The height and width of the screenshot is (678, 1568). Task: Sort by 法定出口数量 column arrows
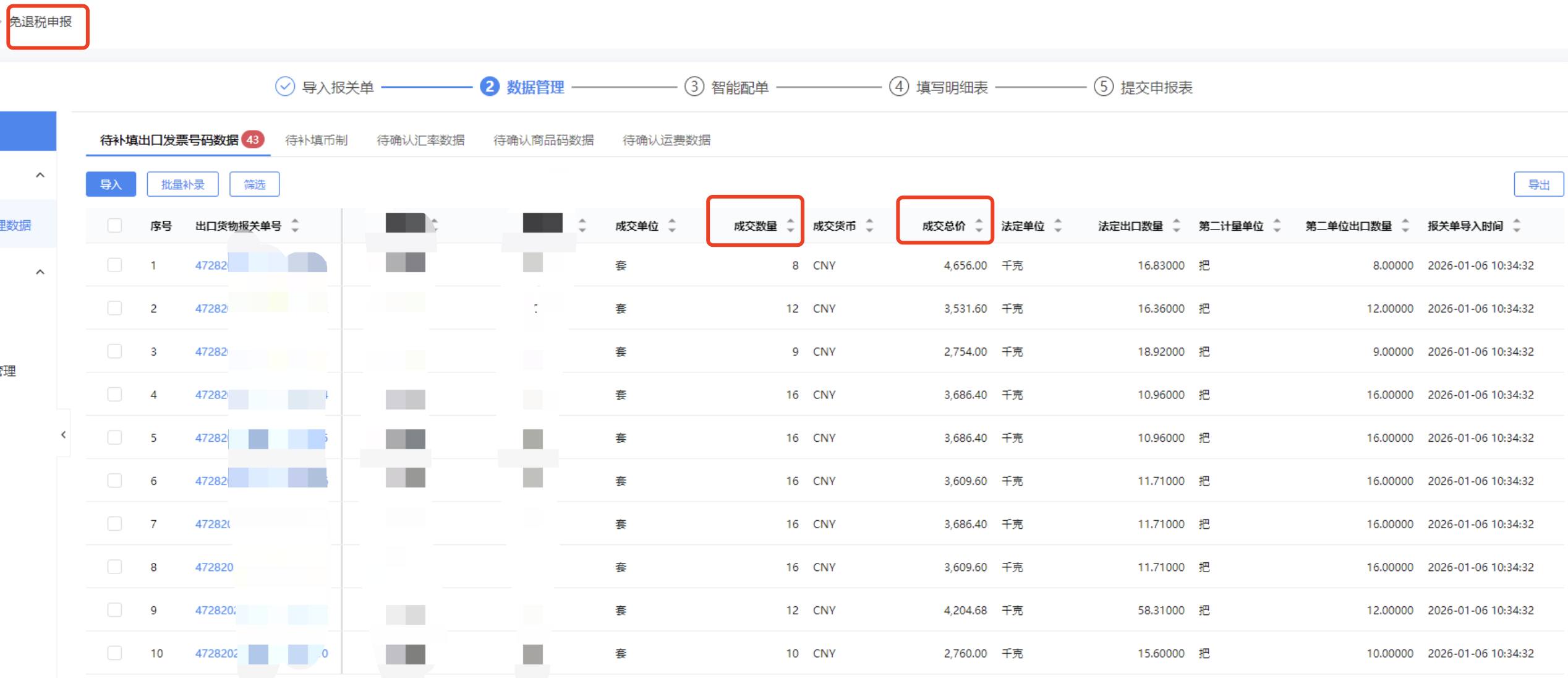[1176, 226]
